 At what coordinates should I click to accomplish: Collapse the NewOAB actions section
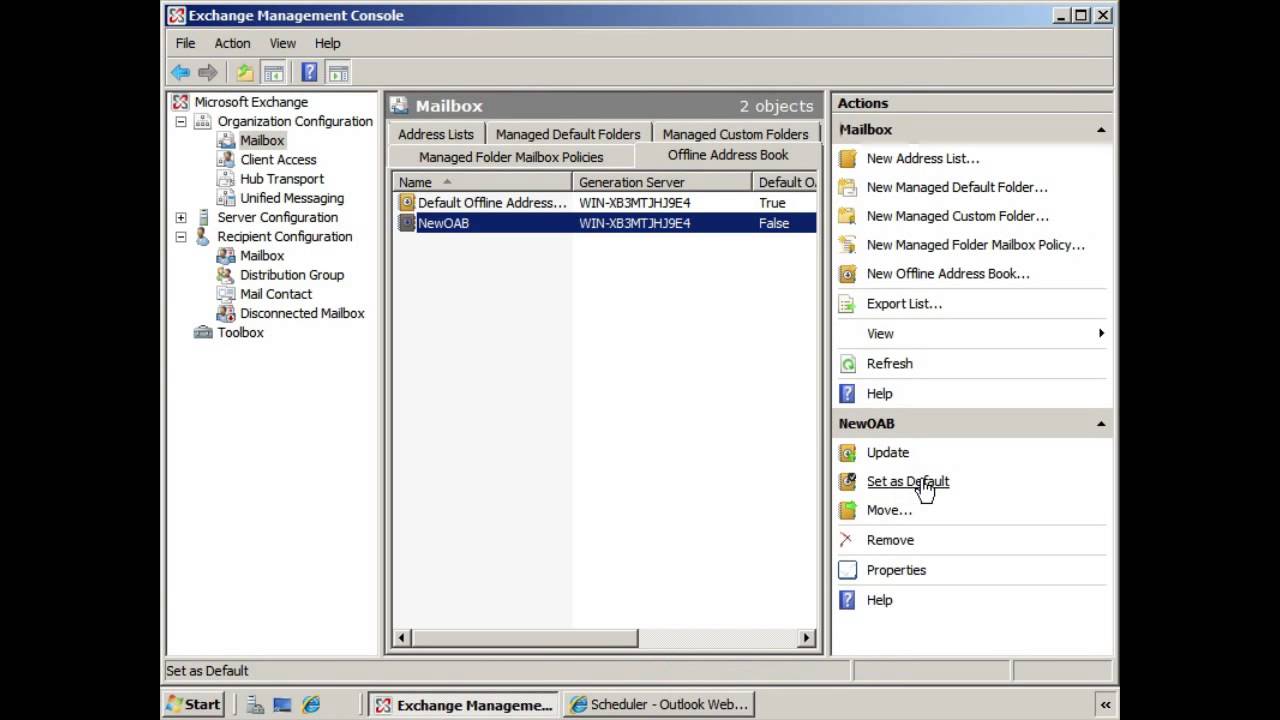[x=1101, y=424]
